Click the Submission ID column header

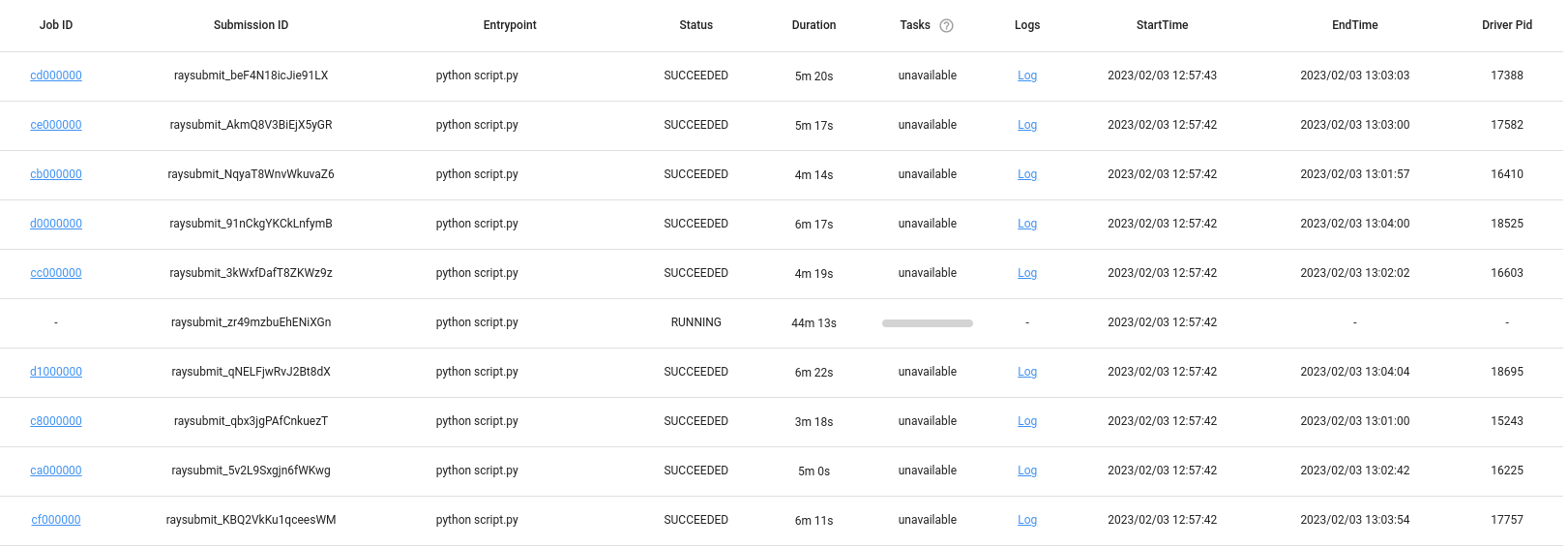pyautogui.click(x=251, y=25)
